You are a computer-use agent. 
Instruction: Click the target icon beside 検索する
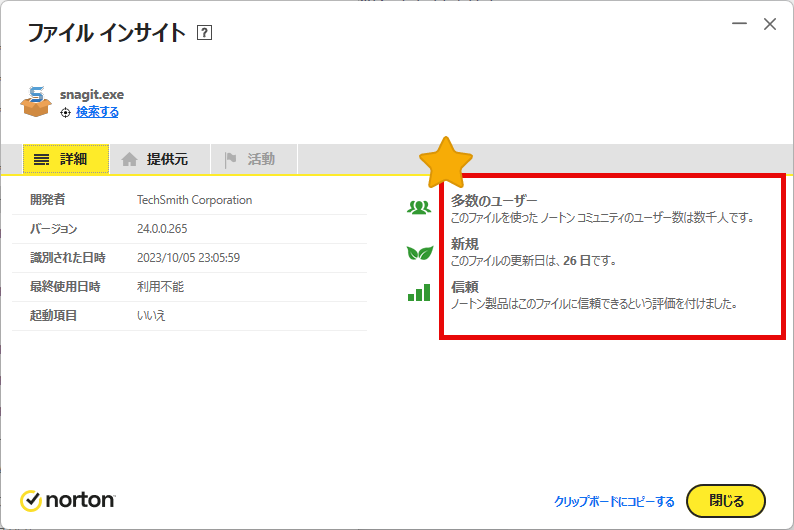tap(65, 112)
